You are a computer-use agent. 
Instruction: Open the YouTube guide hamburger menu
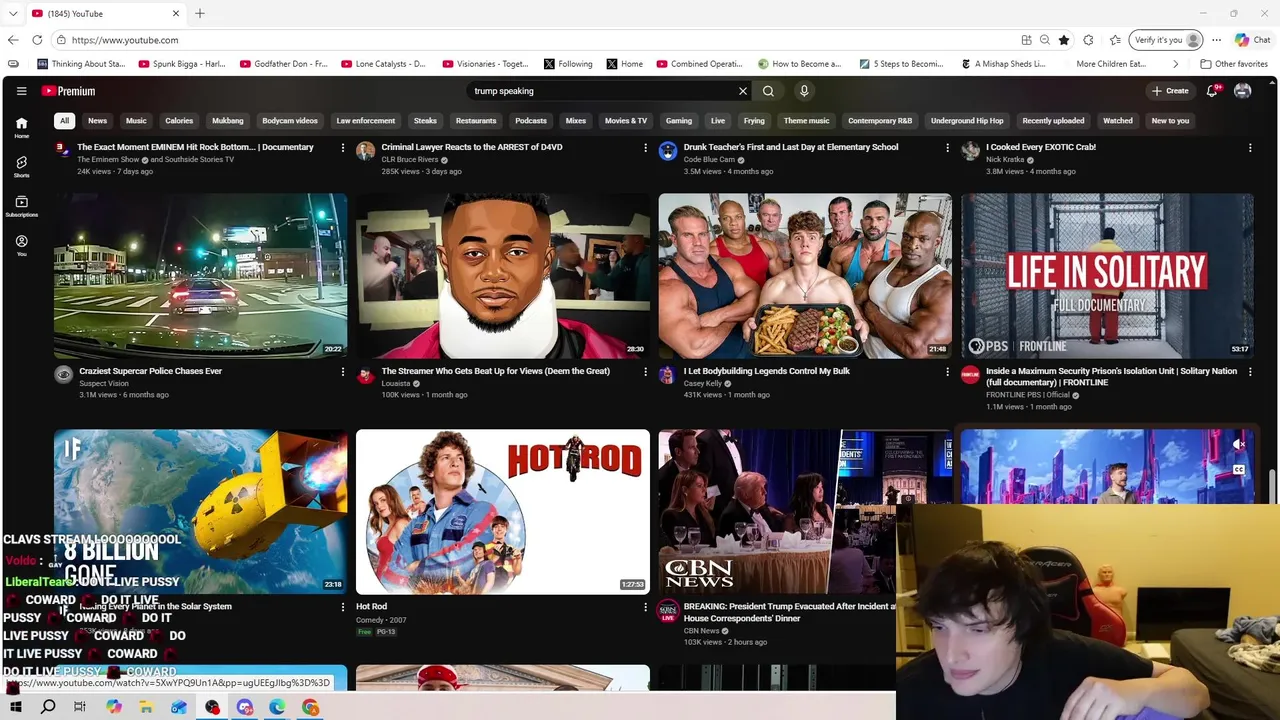[x=21, y=91]
